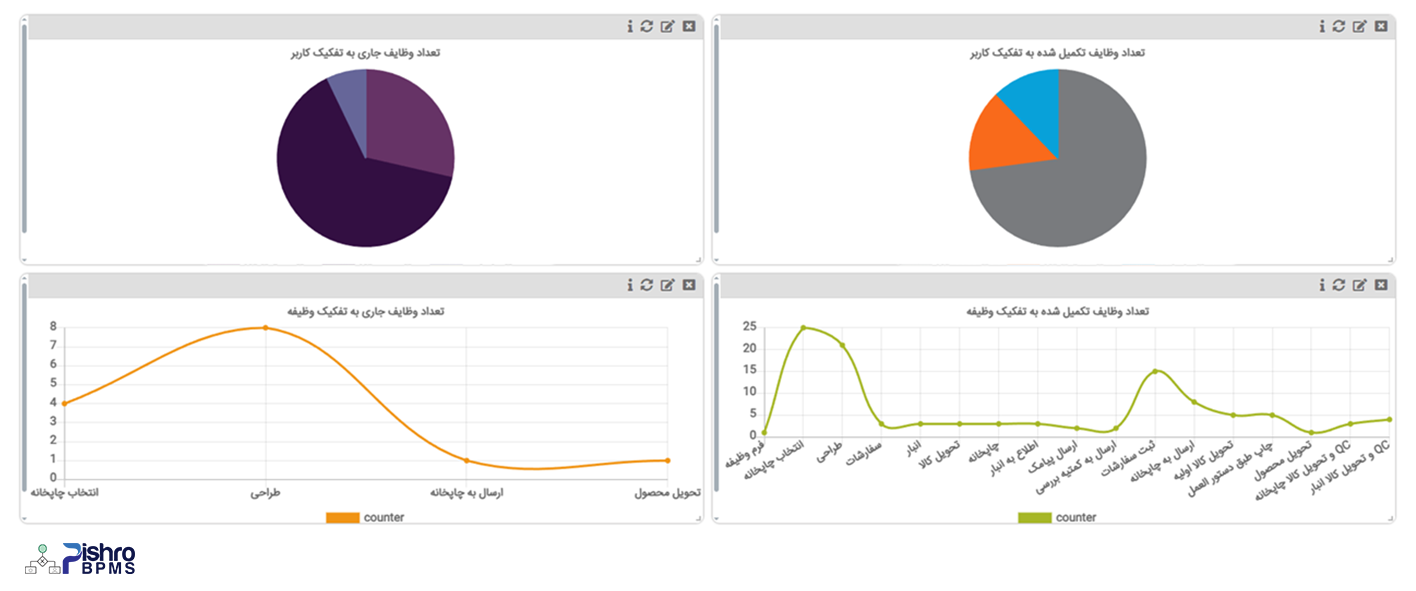Edit the orange current tasks line chart widget
The height and width of the screenshot is (591, 1416).
coord(667,285)
